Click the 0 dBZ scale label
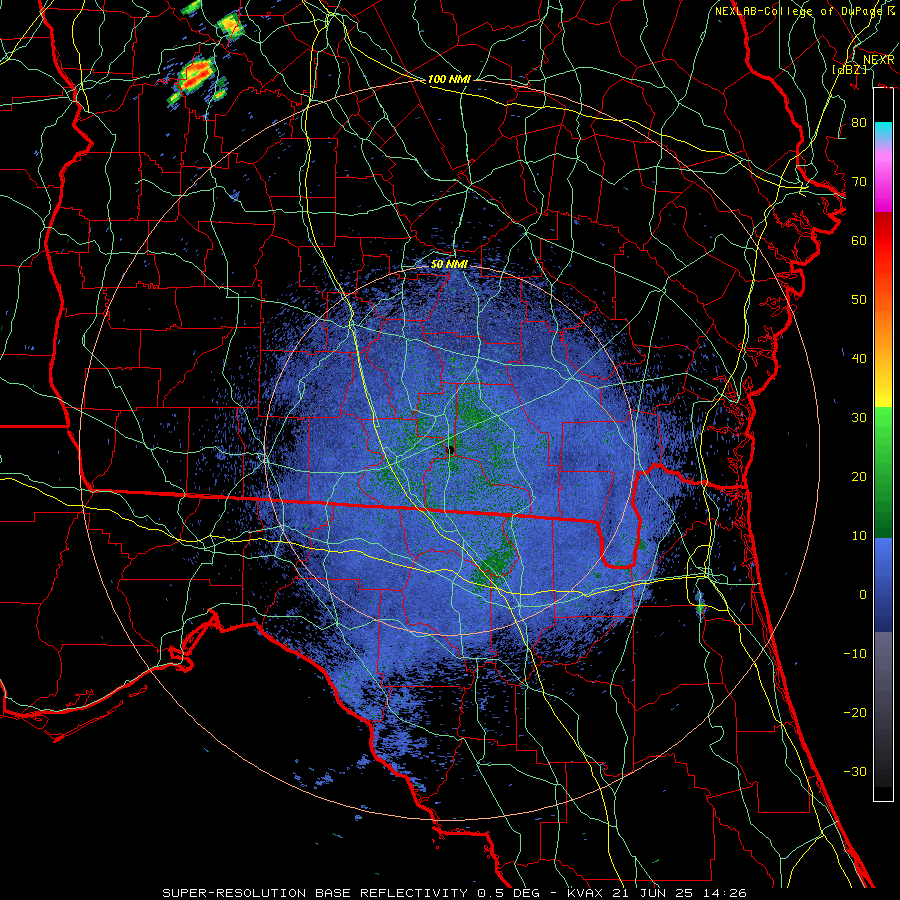The height and width of the screenshot is (900, 900). click(x=863, y=595)
